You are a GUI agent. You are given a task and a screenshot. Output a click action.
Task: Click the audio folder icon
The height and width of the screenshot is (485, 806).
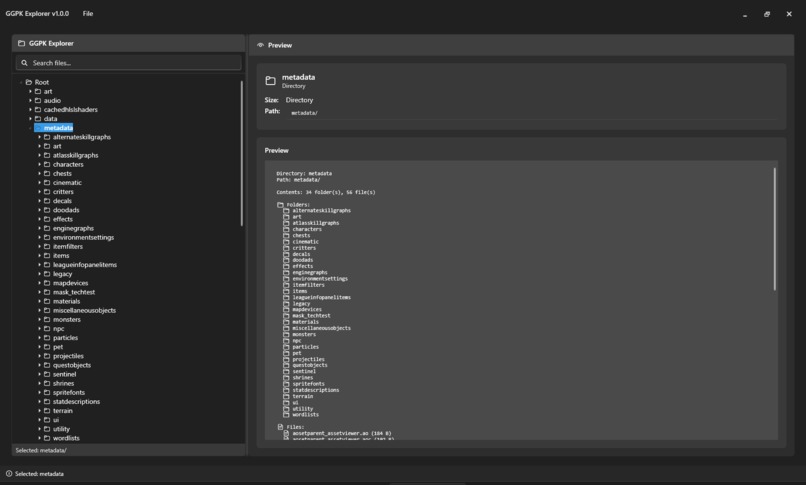pyautogui.click(x=38, y=101)
